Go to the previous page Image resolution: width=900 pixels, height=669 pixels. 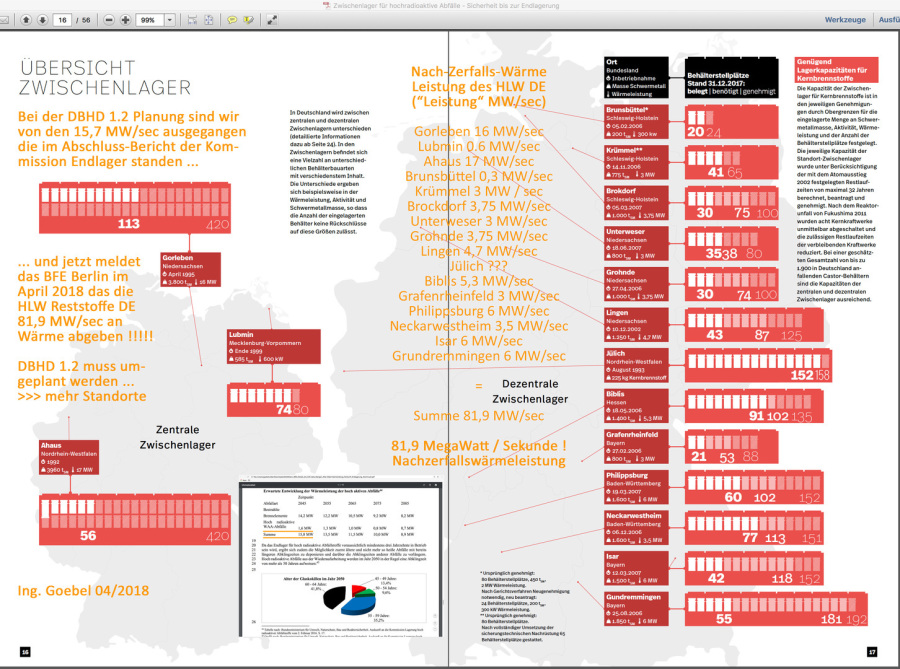[26, 20]
